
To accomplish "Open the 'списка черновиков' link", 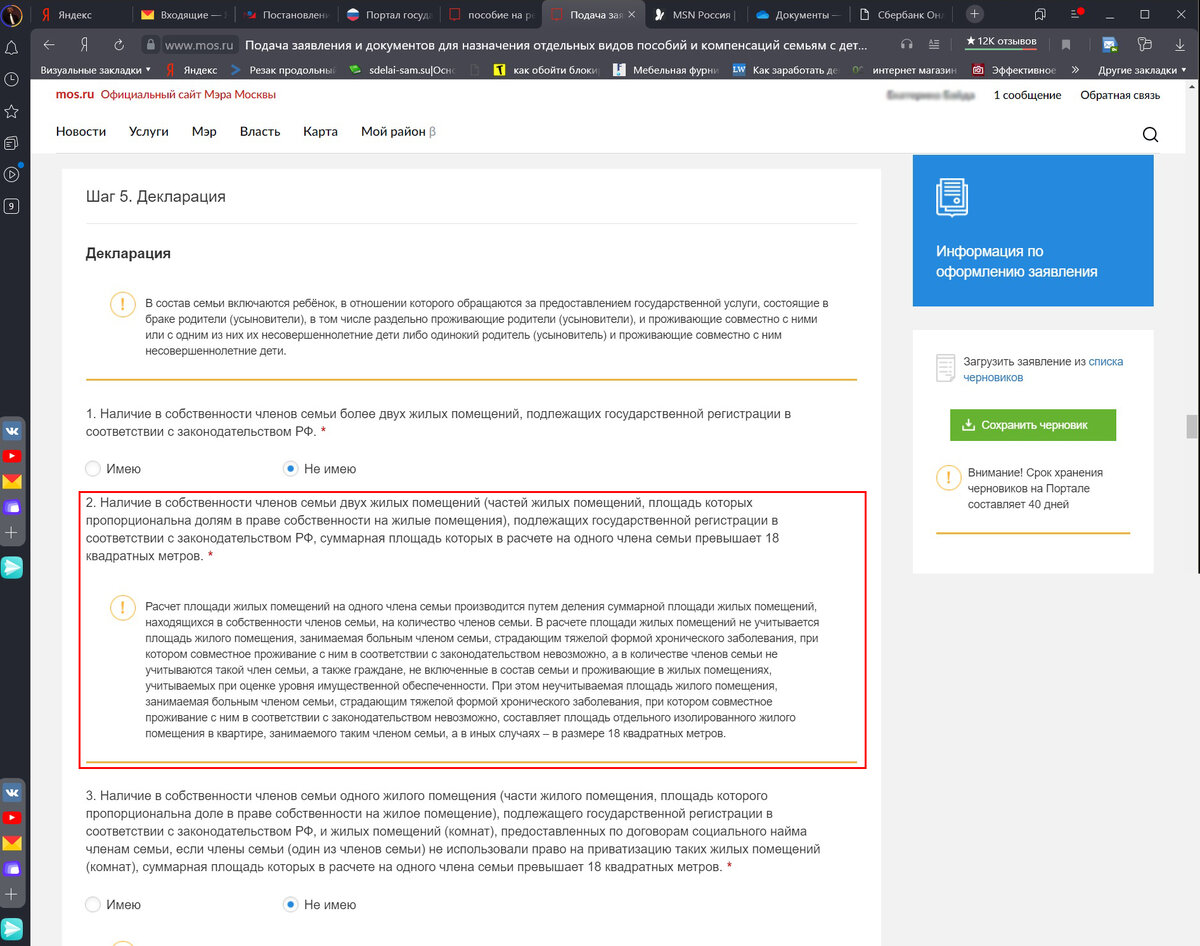I will [1043, 369].
